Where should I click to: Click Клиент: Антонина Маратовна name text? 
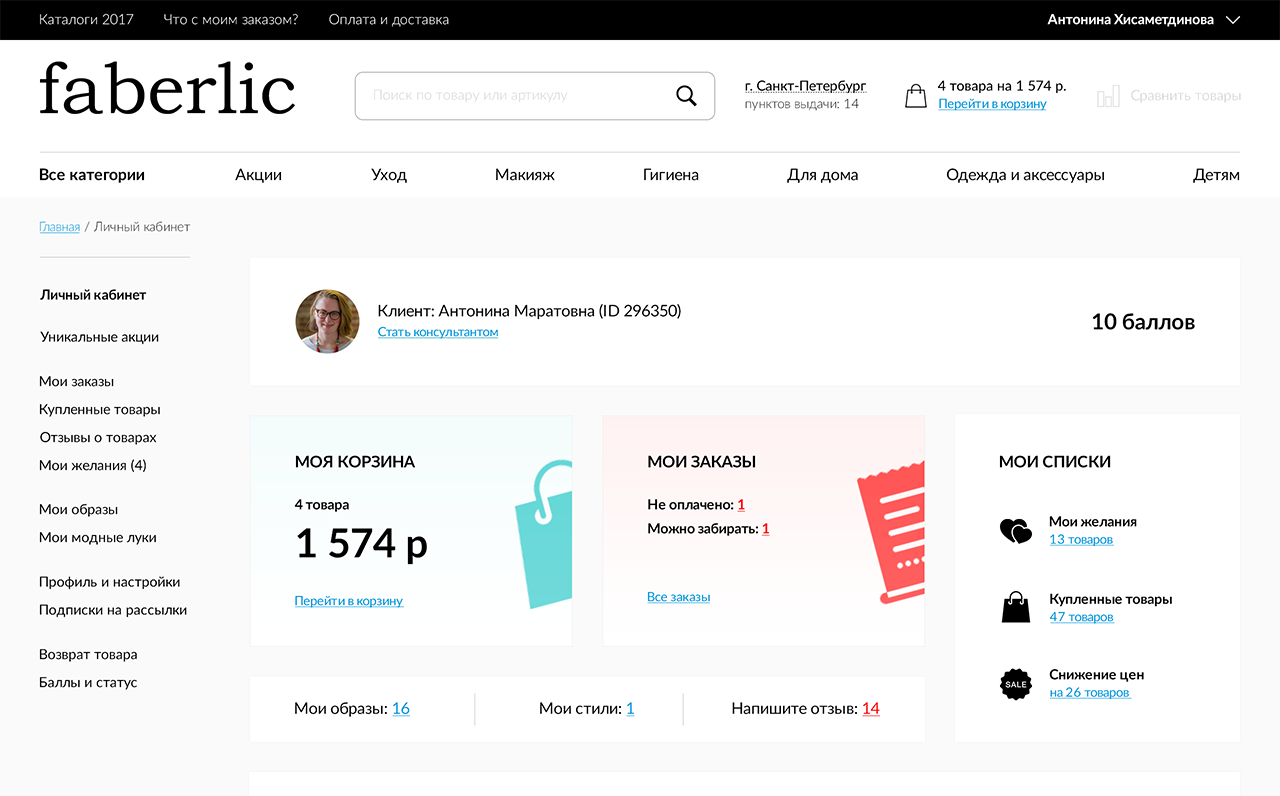[529, 311]
